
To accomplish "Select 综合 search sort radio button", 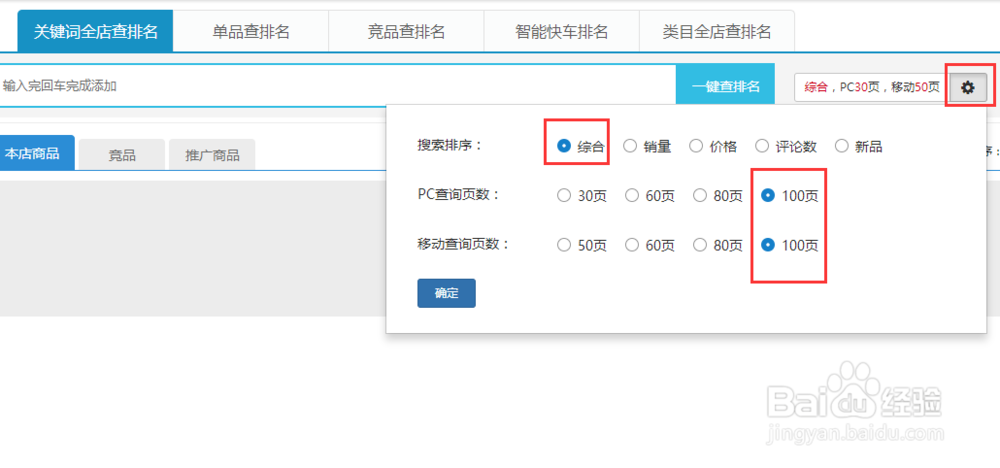I will coord(563,146).
